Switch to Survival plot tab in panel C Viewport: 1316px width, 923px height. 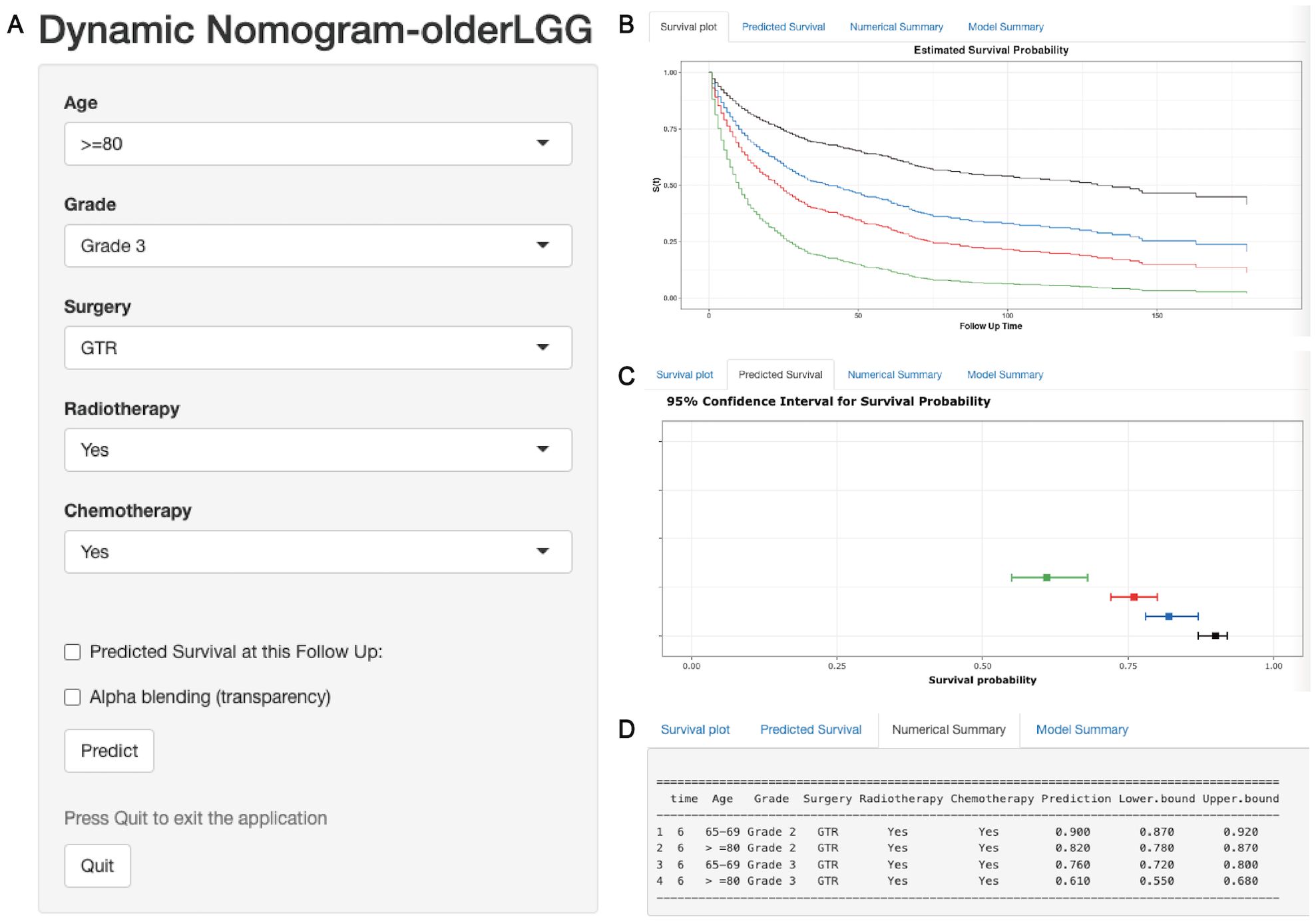point(684,375)
